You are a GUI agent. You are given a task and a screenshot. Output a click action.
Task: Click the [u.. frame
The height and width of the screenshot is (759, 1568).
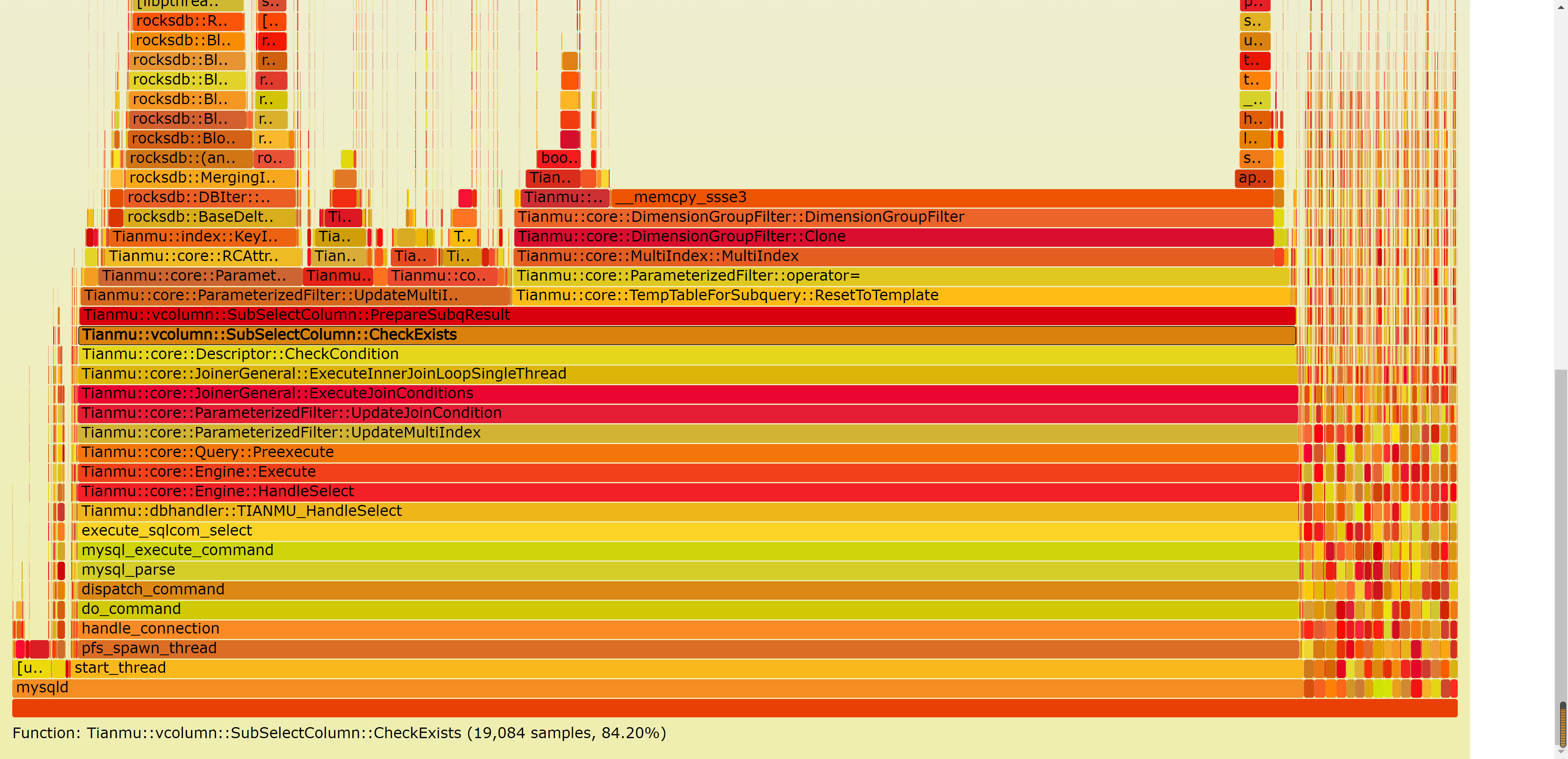(x=32, y=668)
